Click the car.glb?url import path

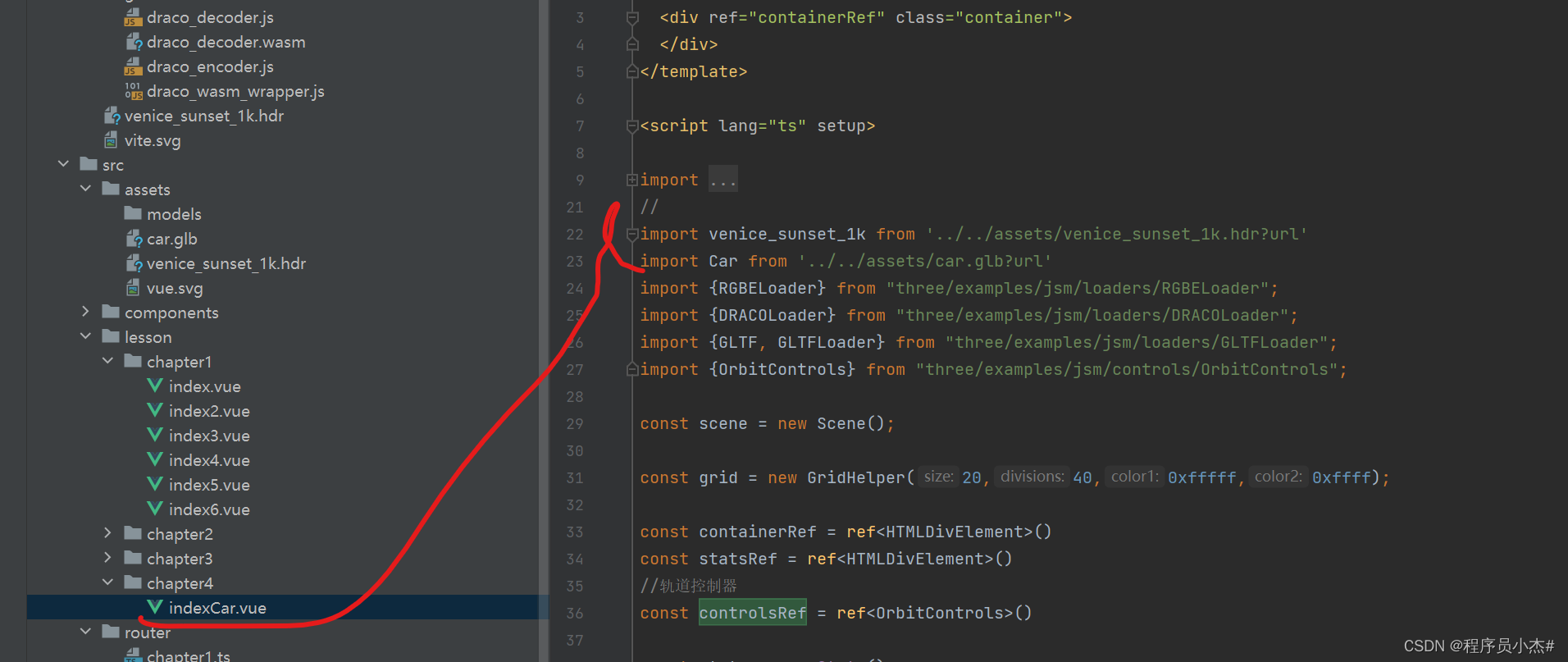pyautogui.click(x=924, y=261)
